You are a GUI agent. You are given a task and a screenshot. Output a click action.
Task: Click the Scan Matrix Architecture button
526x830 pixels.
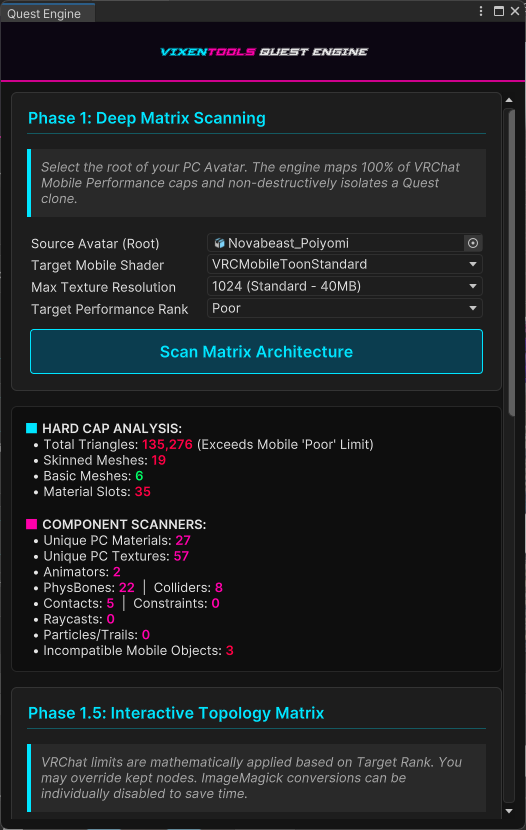(x=256, y=351)
